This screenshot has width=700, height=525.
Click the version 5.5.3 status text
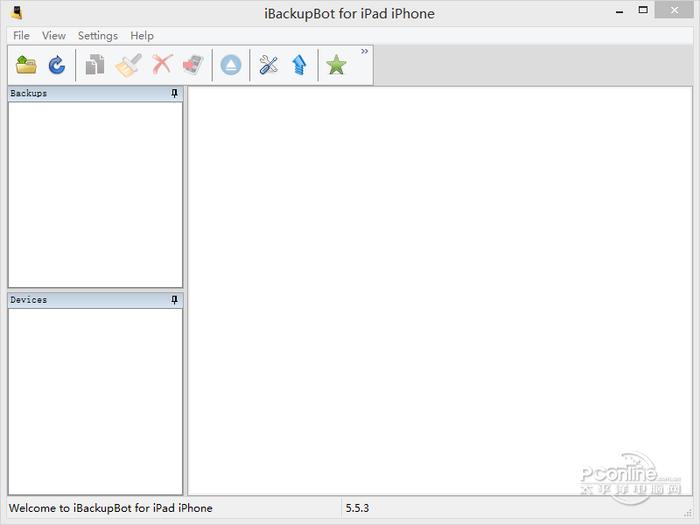[x=357, y=508]
